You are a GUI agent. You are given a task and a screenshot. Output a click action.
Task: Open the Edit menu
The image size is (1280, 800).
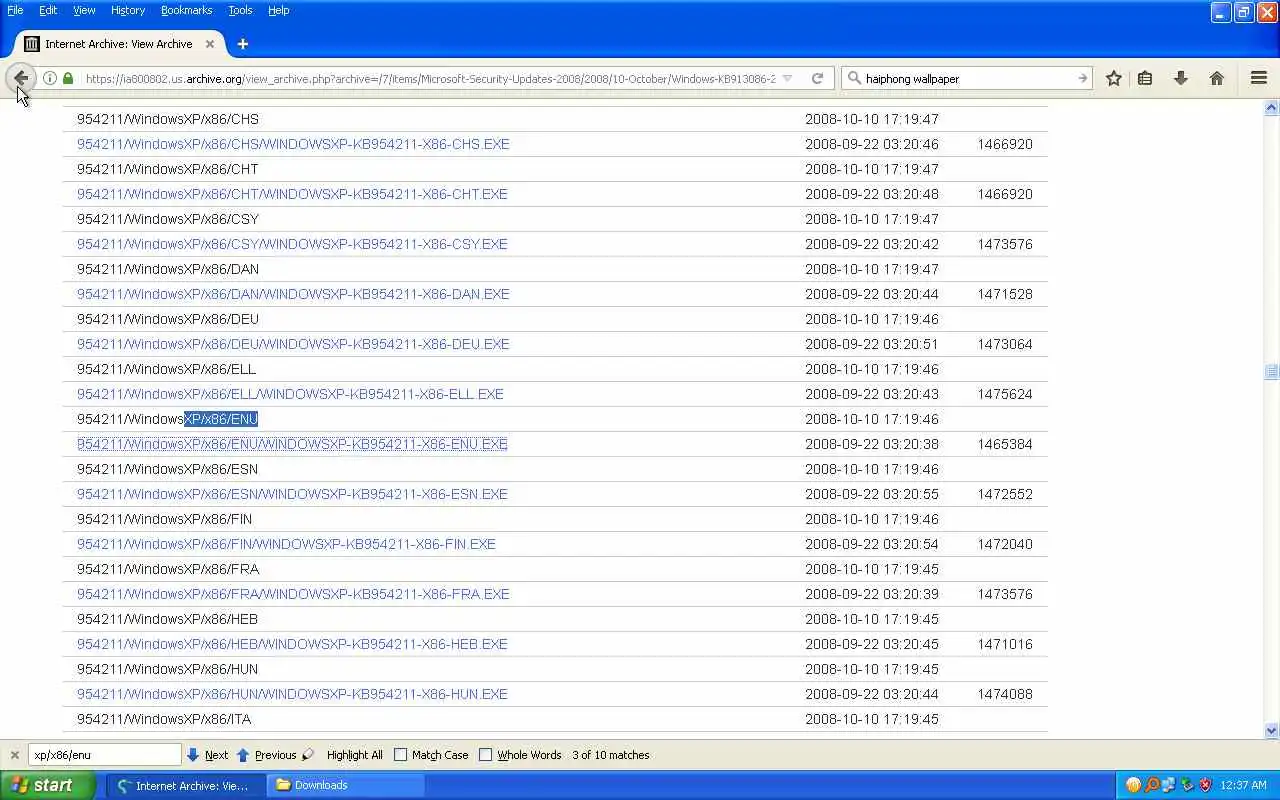coord(48,10)
